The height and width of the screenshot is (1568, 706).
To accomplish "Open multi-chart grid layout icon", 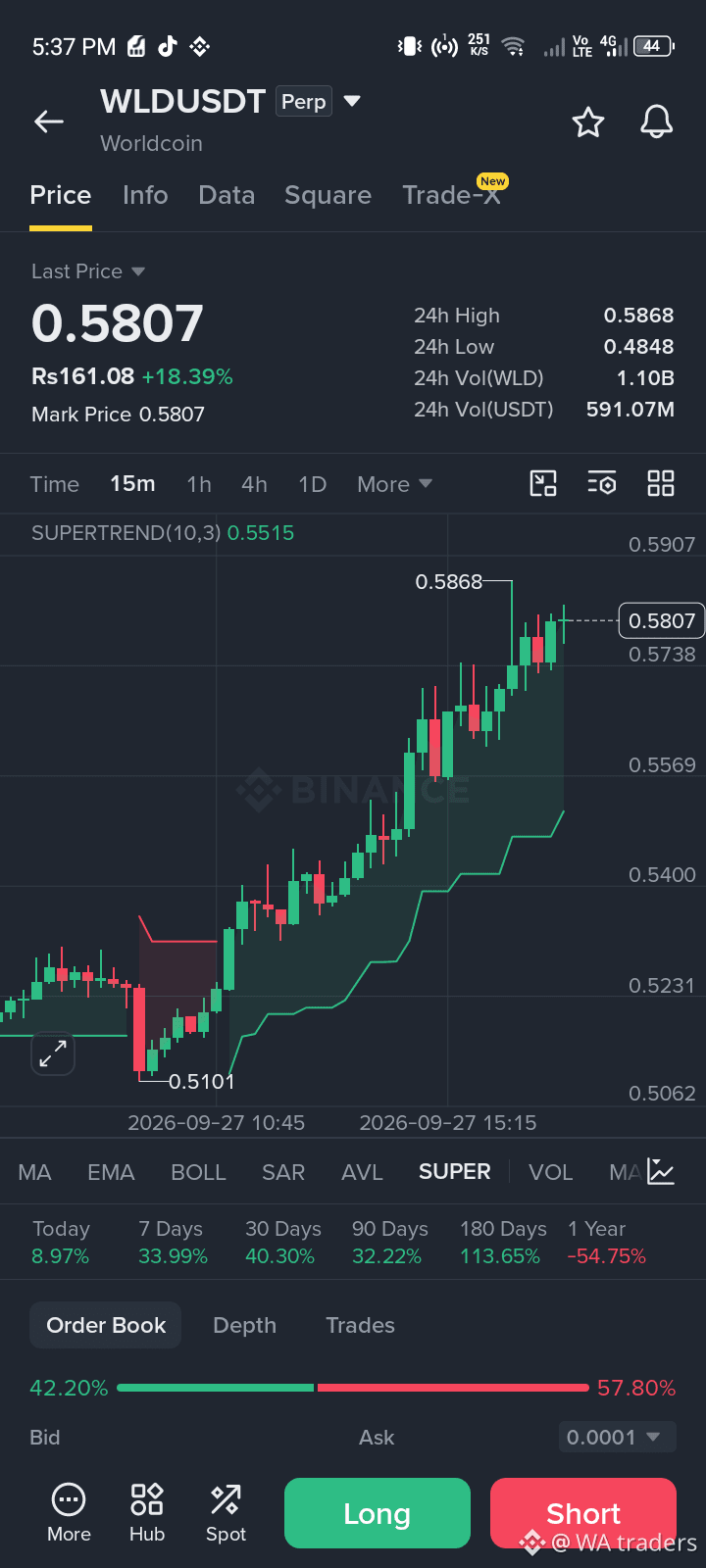I will click(661, 483).
